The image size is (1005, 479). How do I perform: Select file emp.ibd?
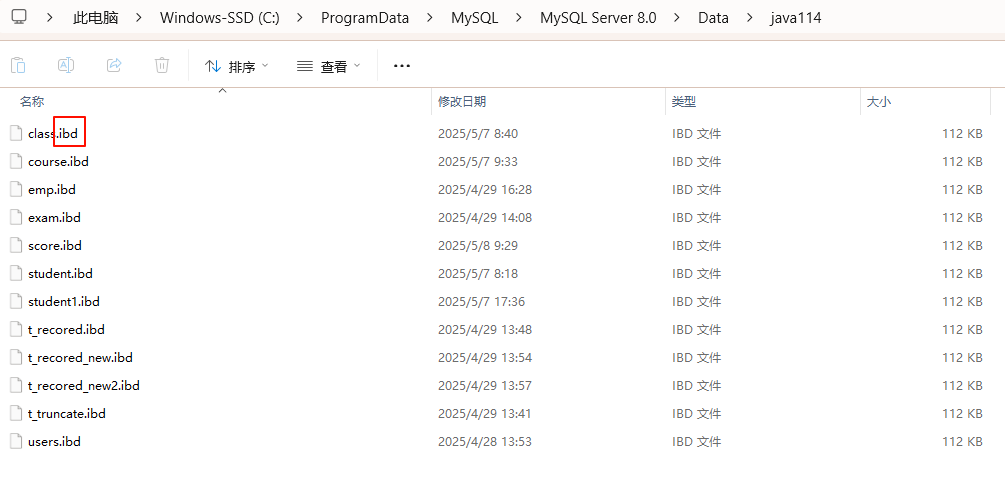52,190
